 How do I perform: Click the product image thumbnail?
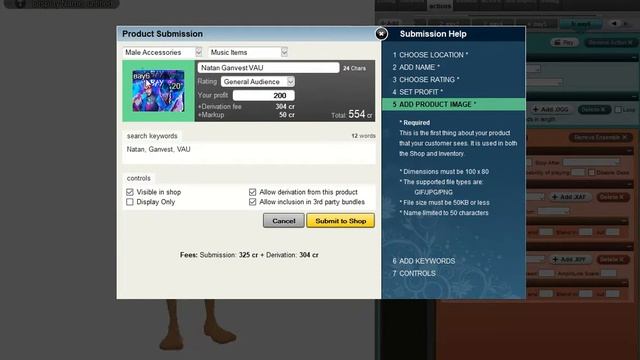point(158,91)
